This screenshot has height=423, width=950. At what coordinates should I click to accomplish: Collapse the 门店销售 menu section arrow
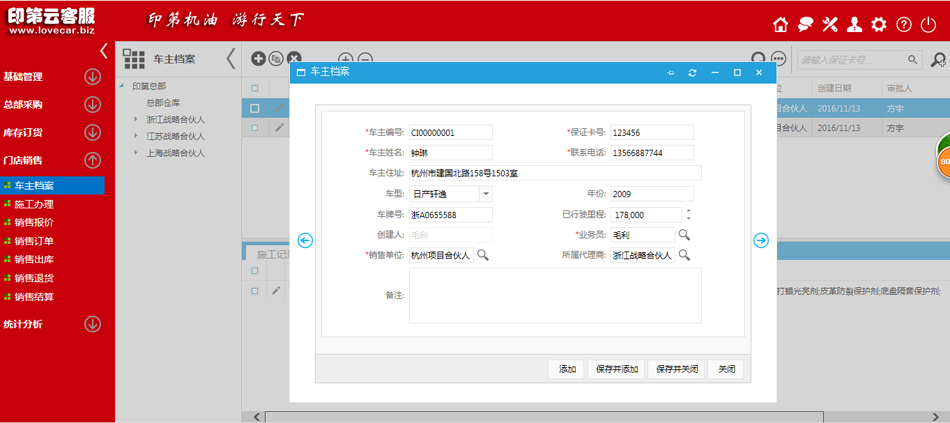92,160
